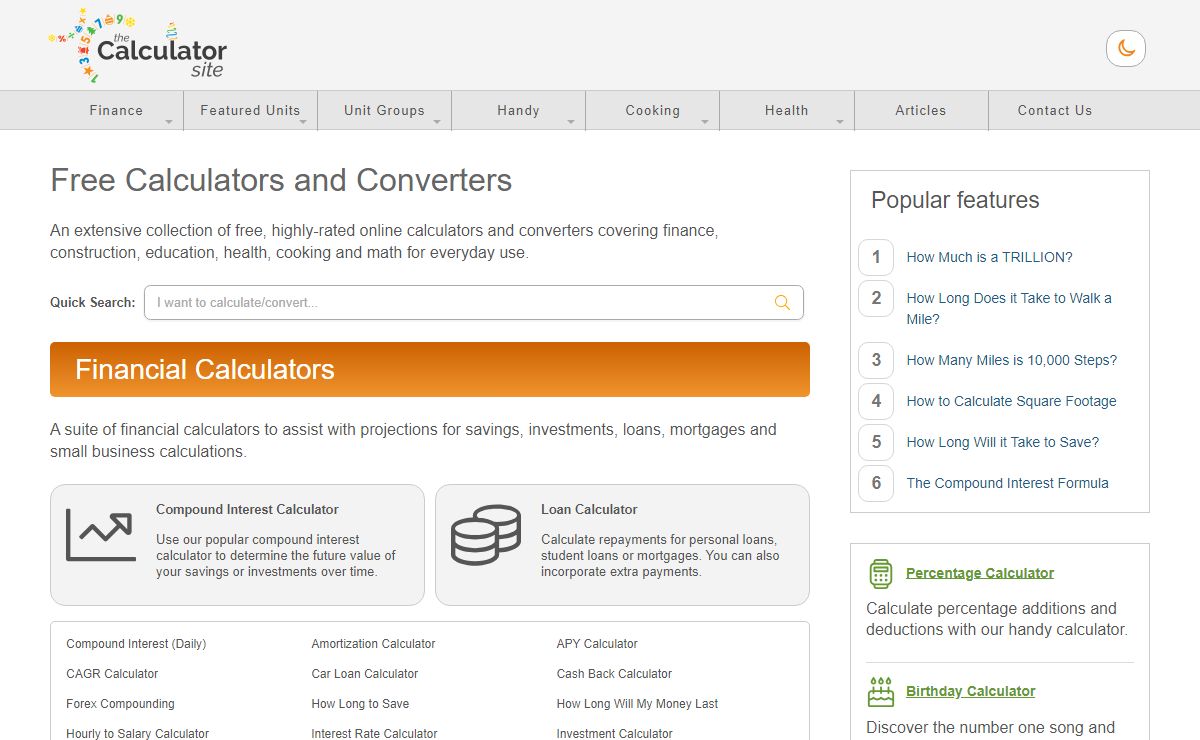Expand the Health menu arrow

coord(839,122)
